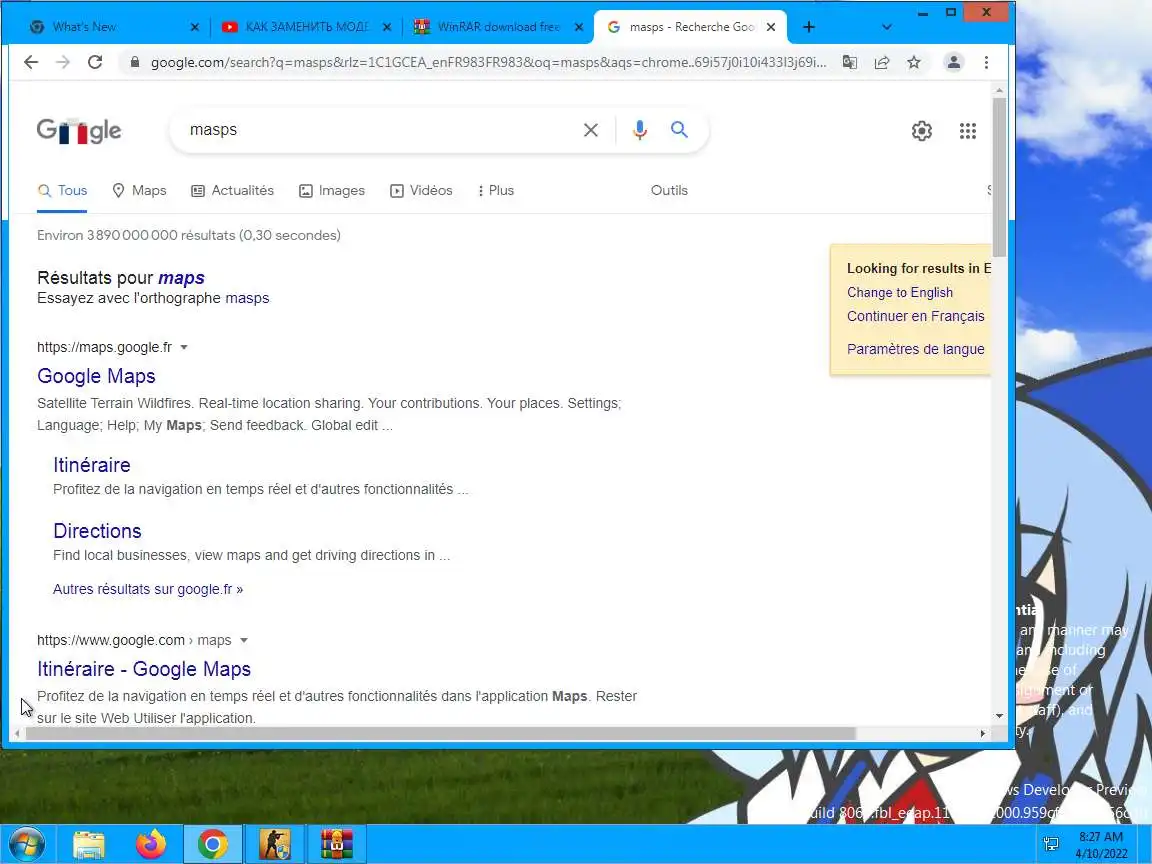
Task: Submit search with the magnifying glass icon
Action: 680,130
